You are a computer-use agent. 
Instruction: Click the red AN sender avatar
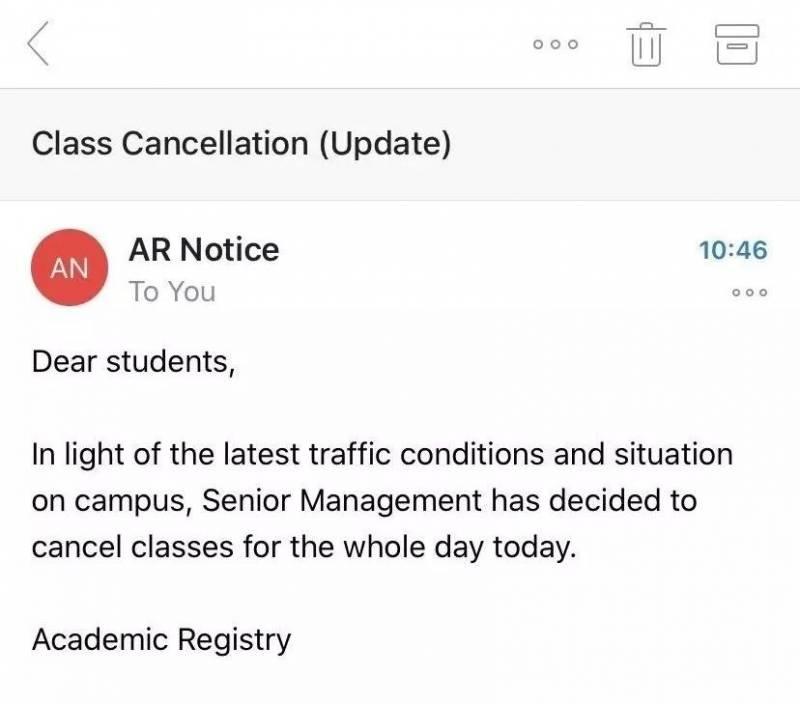click(69, 267)
